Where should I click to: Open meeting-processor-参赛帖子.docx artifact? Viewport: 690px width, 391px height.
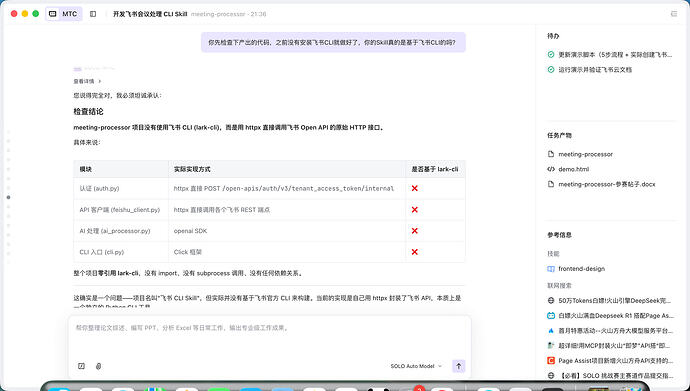pos(606,184)
